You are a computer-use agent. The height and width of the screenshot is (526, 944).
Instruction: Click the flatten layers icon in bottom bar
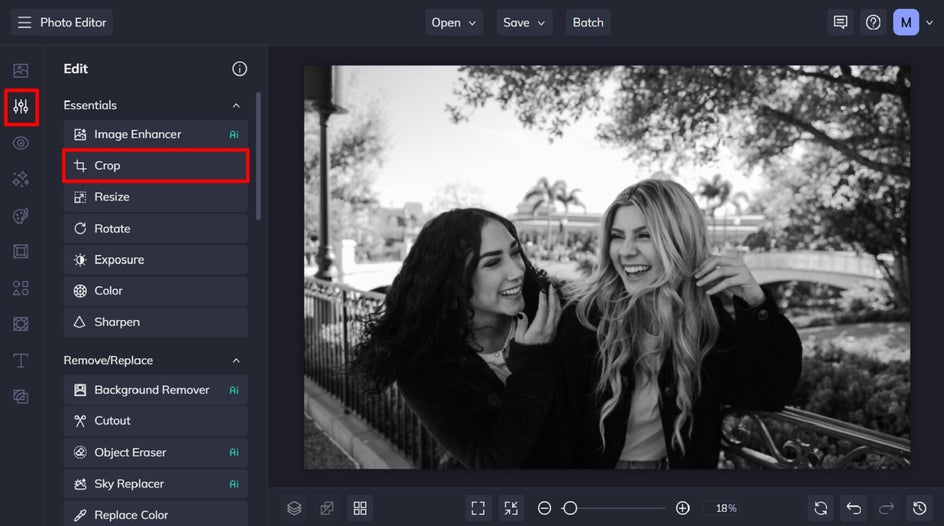[x=327, y=509]
